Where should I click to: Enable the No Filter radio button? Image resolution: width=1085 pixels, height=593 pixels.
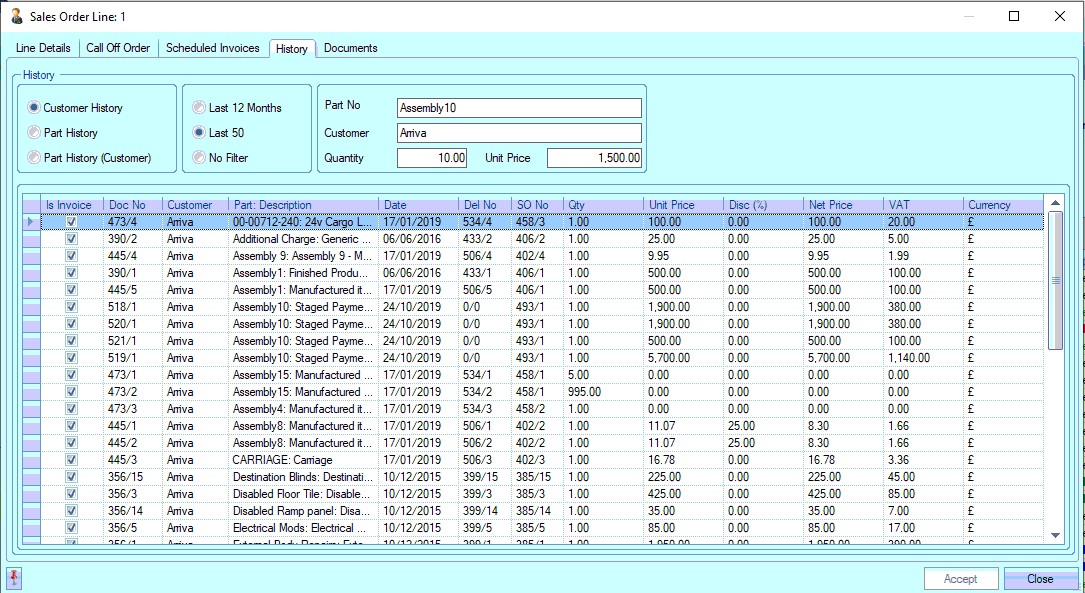[200, 158]
